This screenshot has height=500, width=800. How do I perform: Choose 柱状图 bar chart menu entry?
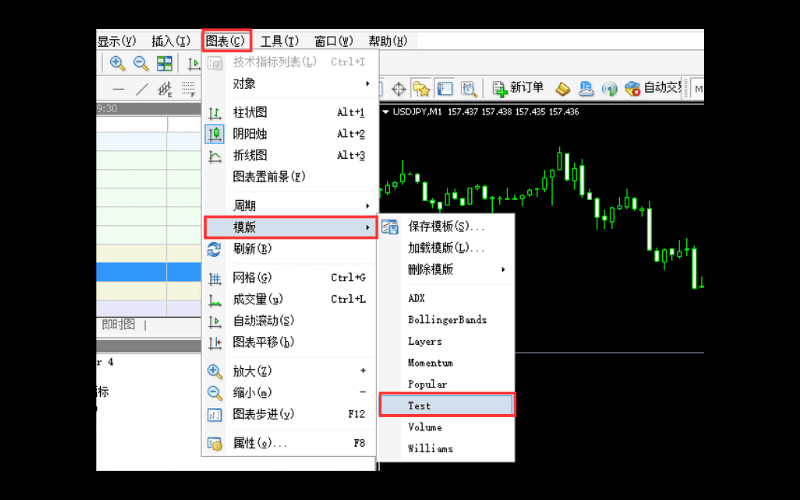290,113
